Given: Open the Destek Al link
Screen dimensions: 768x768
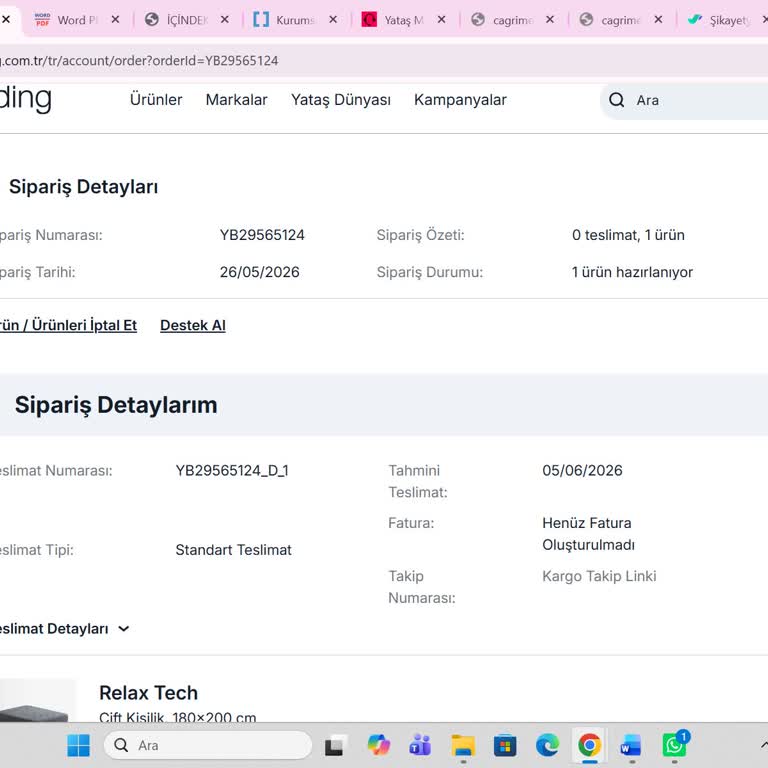Looking at the screenshot, I should click(193, 325).
